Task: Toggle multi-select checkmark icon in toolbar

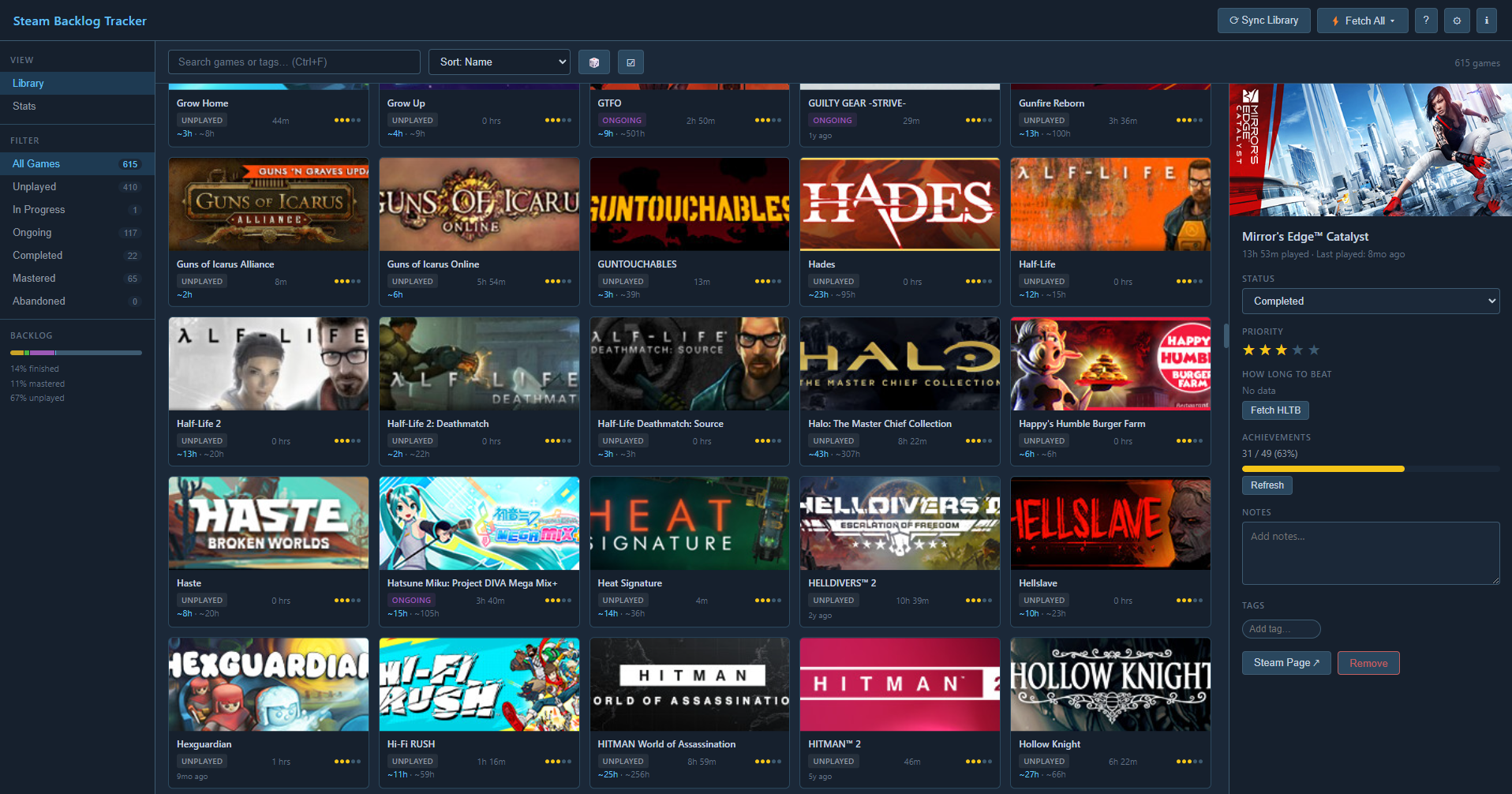Action: point(631,62)
